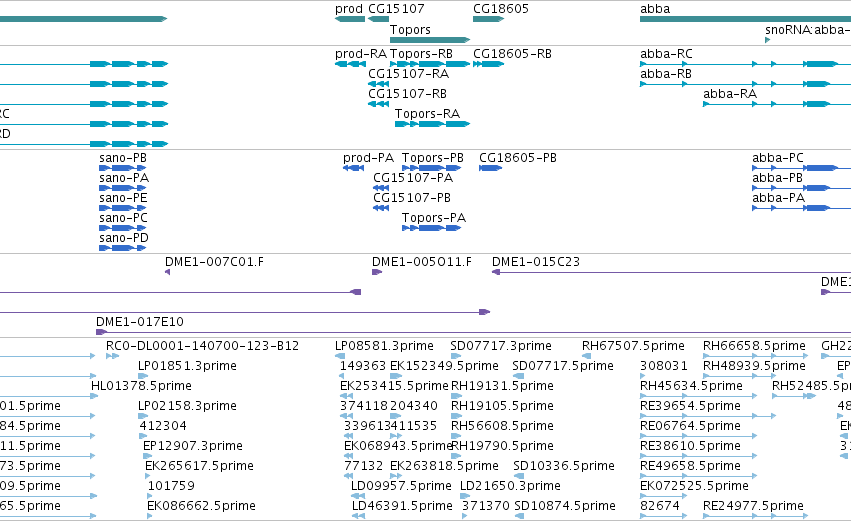
Task: Click the RE24977.5prime EST label
Action: click(x=753, y=507)
